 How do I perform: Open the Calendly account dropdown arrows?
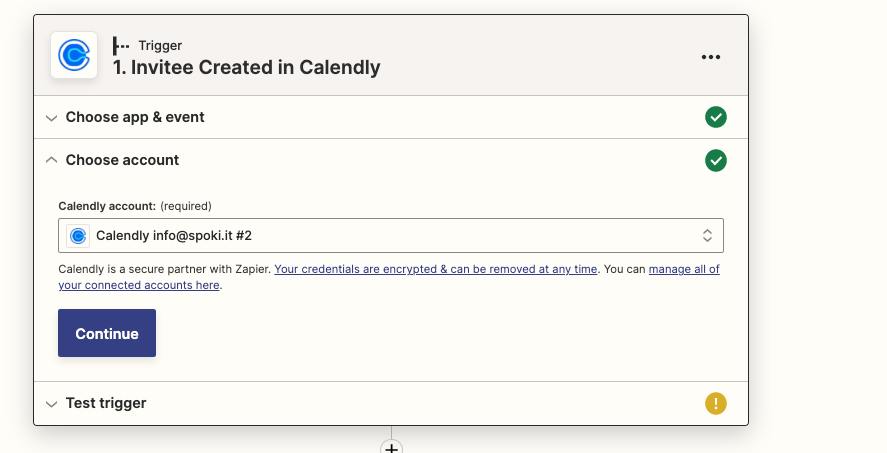pyautogui.click(x=707, y=236)
